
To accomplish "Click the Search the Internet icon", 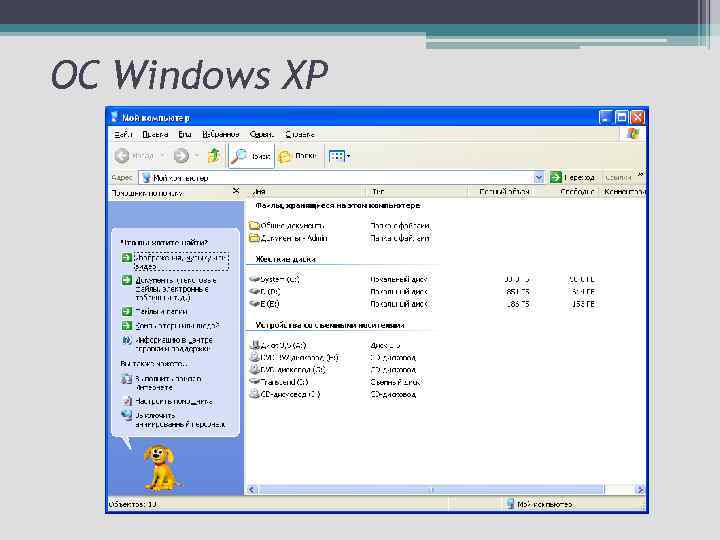I will pyautogui.click(x=127, y=379).
